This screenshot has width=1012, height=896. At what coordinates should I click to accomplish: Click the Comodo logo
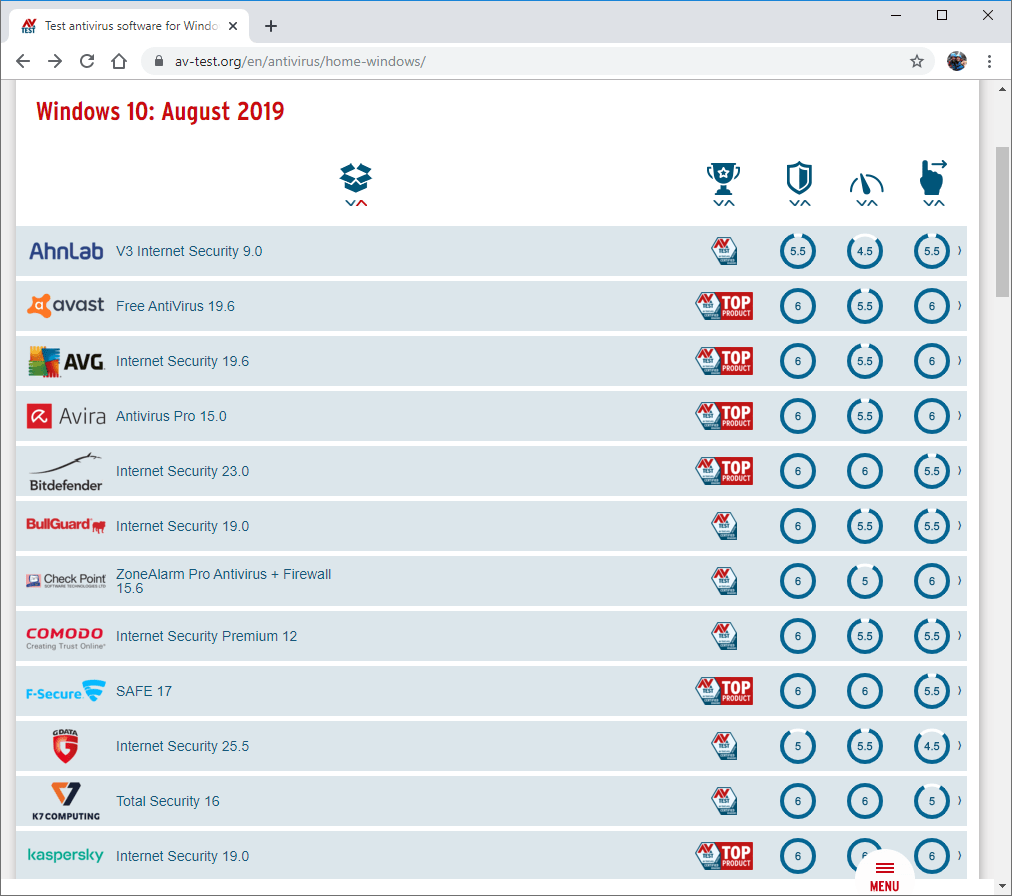(x=65, y=638)
